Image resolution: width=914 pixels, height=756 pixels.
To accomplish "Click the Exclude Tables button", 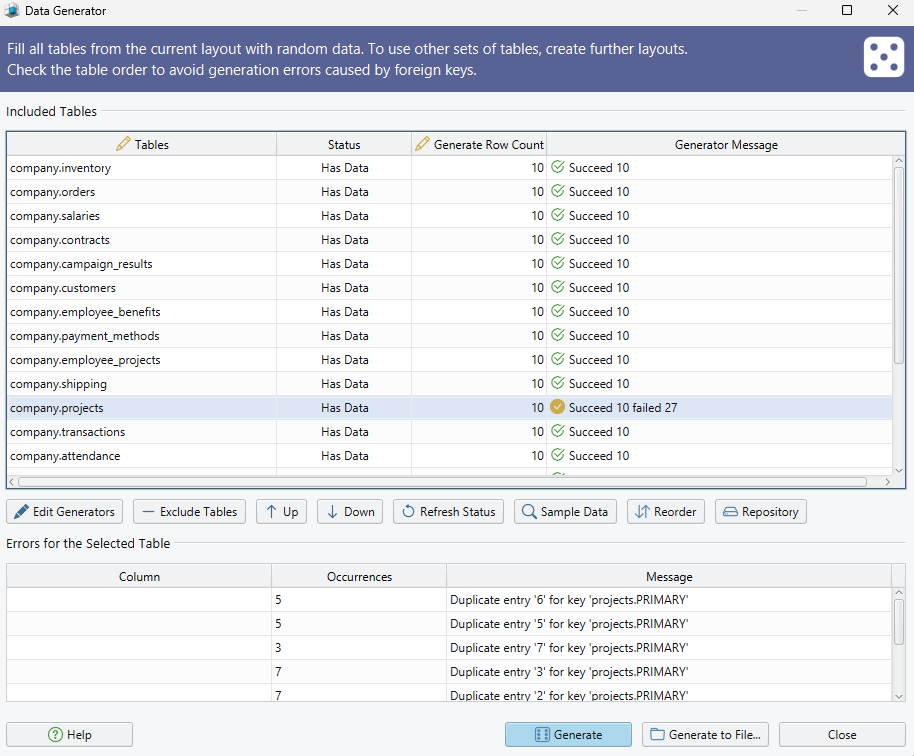I will point(189,512).
